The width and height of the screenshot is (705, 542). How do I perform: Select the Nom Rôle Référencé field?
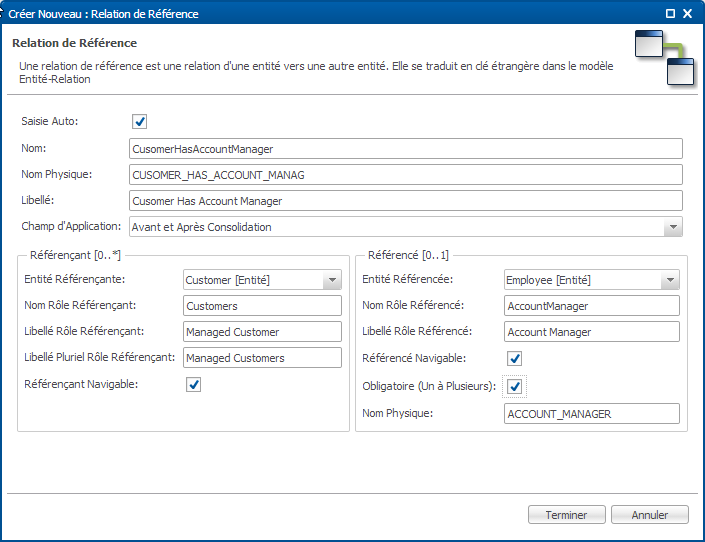coord(592,306)
